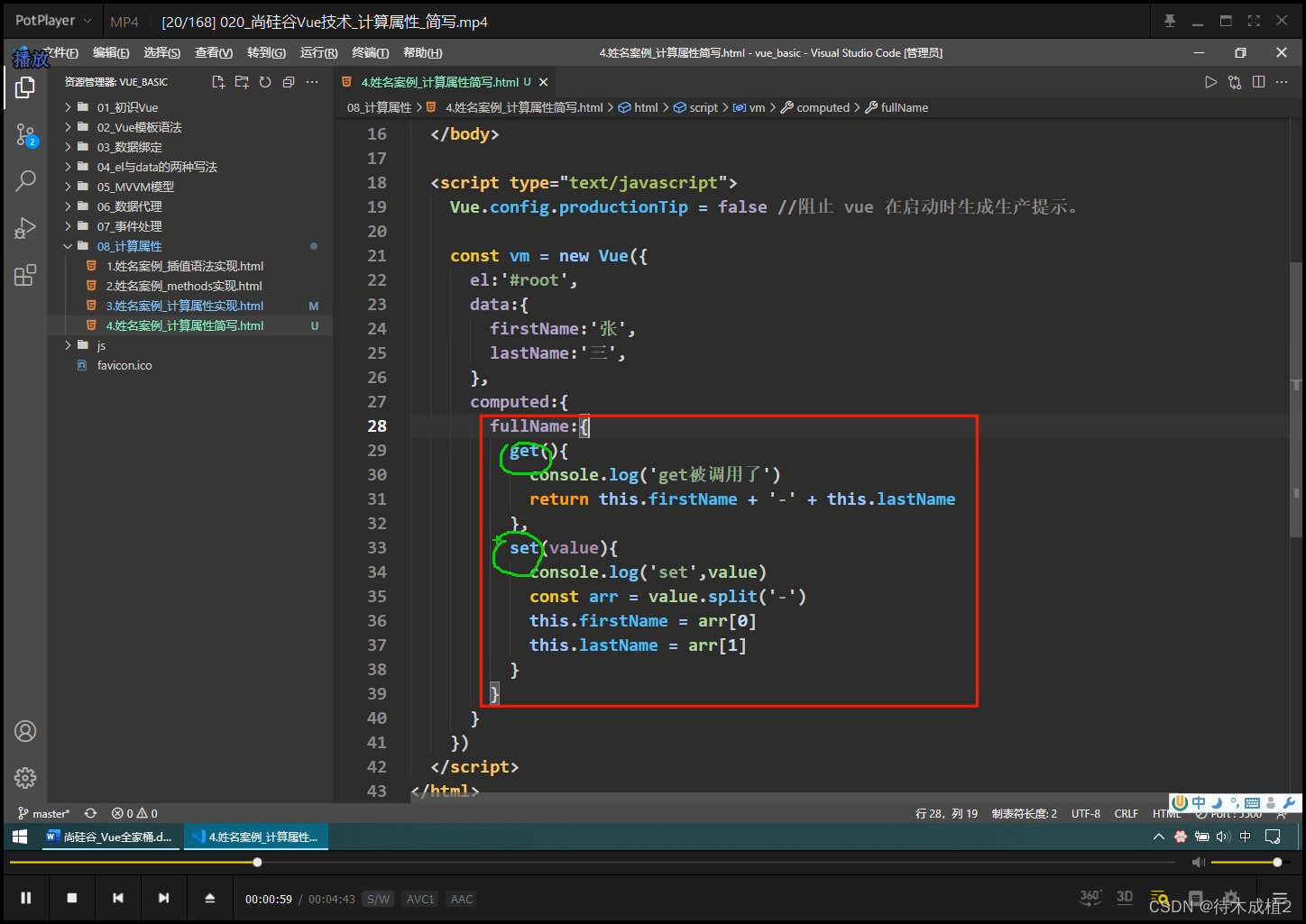1306x924 pixels.
Task: Toggle PotPlayer fullscreen mode
Action: pos(1254,21)
